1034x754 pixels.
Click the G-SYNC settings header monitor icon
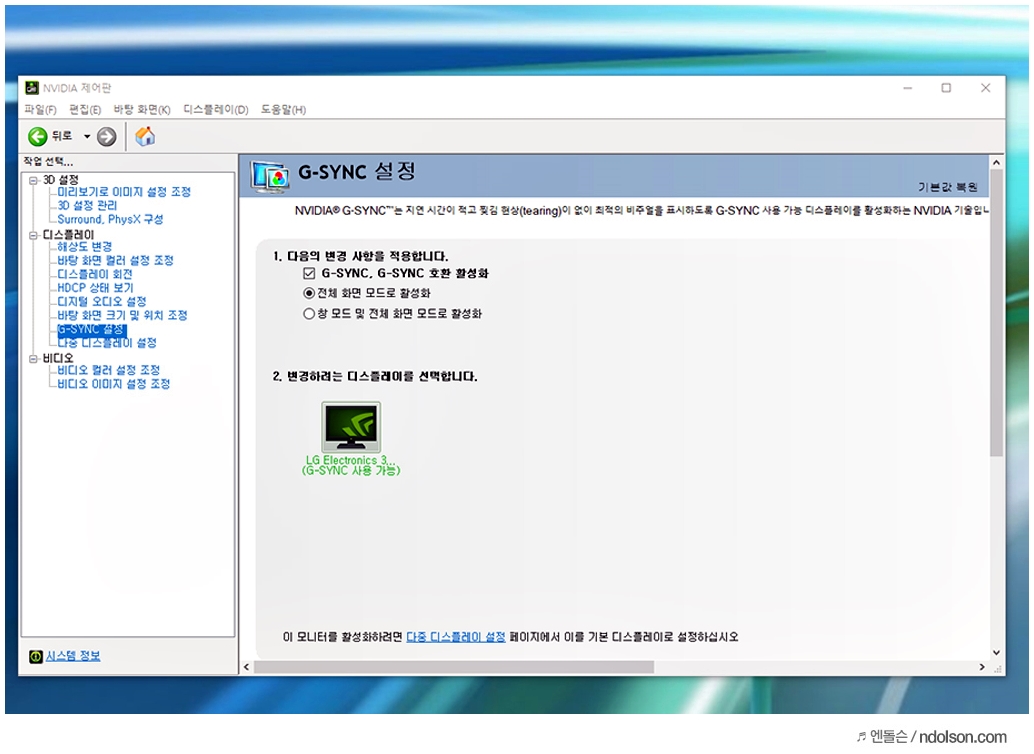270,175
